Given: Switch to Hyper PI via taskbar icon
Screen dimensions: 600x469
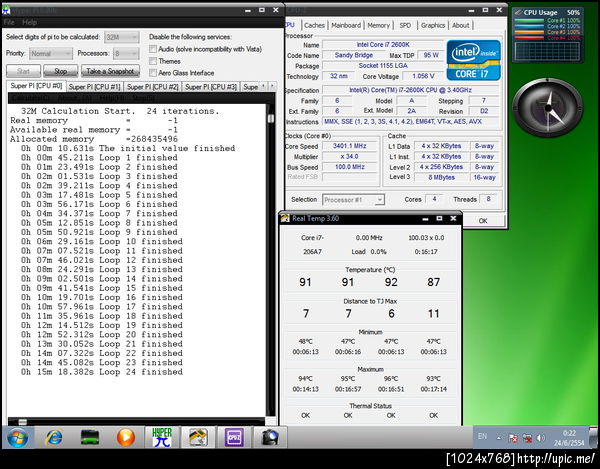Looking at the screenshot, I should pos(162,437).
